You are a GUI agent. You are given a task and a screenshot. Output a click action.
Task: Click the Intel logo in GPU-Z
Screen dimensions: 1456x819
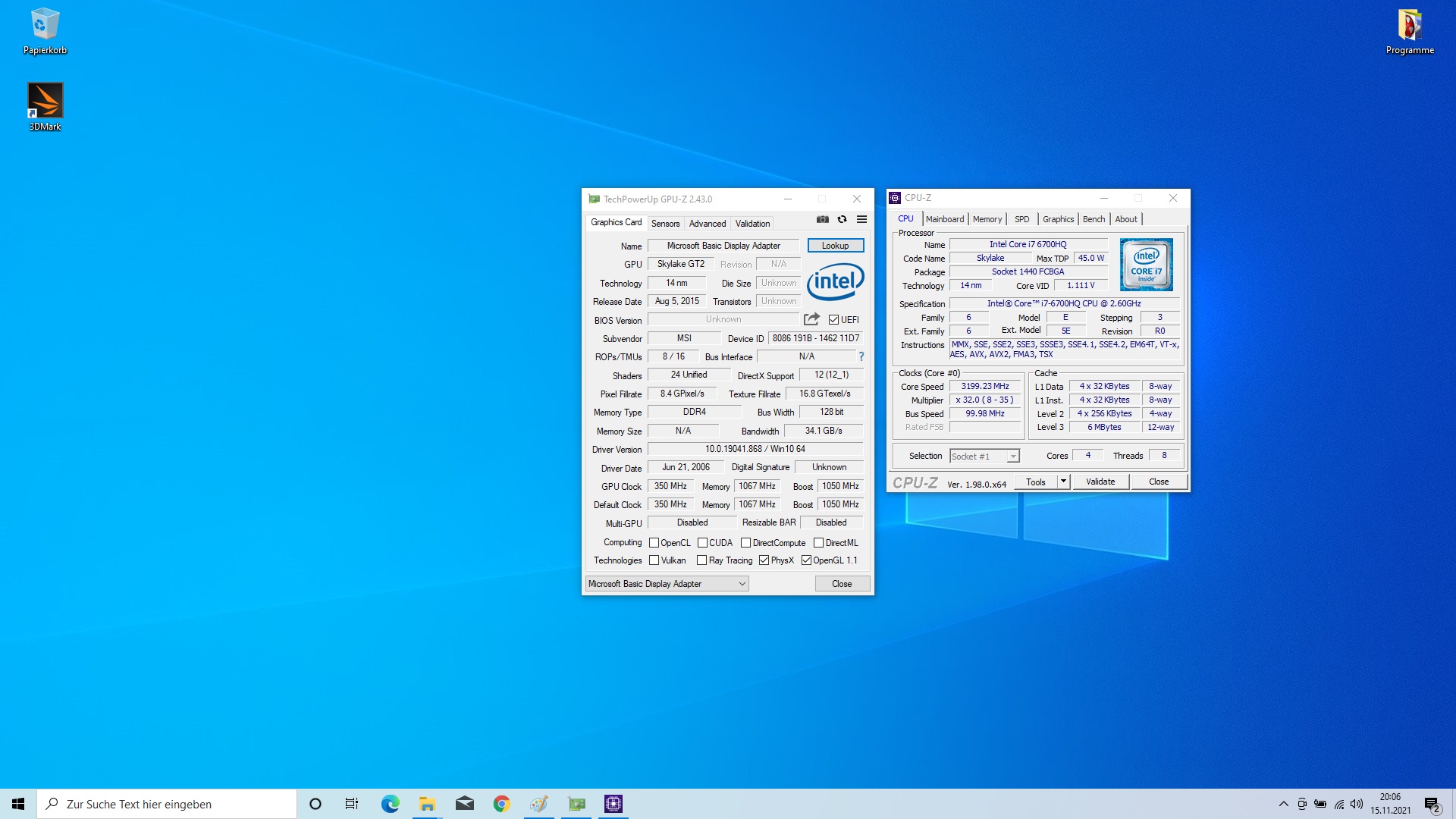pyautogui.click(x=835, y=282)
